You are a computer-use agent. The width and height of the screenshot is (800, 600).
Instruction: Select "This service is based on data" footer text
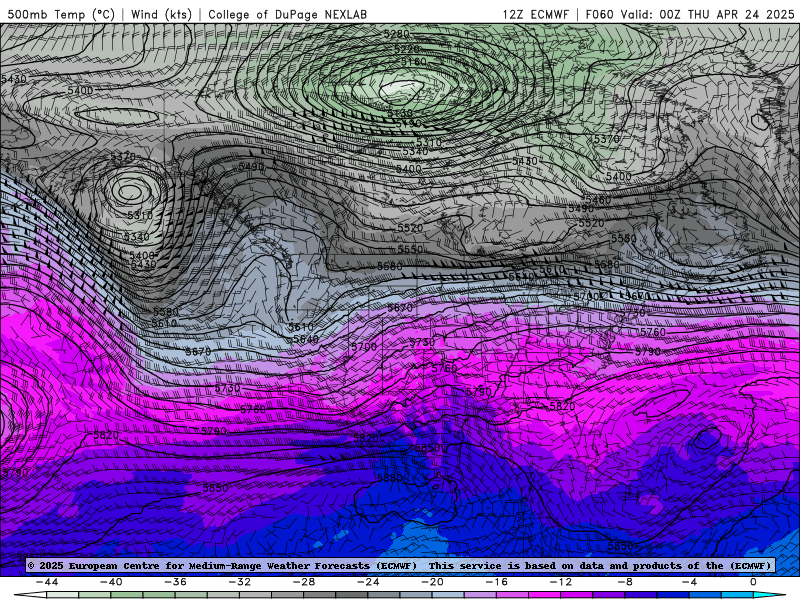coord(516,565)
